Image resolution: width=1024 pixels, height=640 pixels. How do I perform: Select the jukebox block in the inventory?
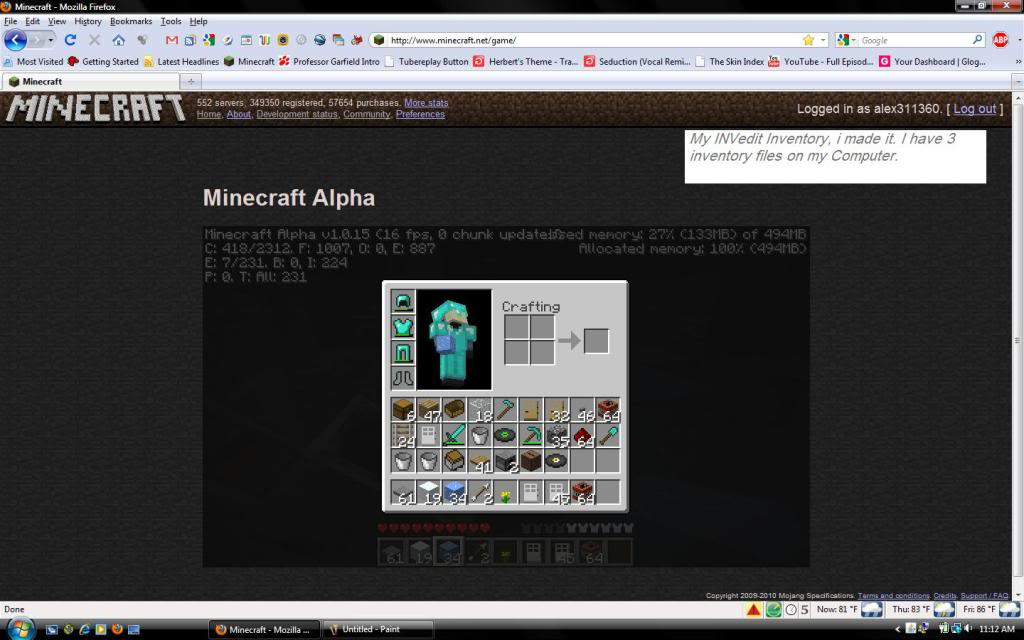531,461
